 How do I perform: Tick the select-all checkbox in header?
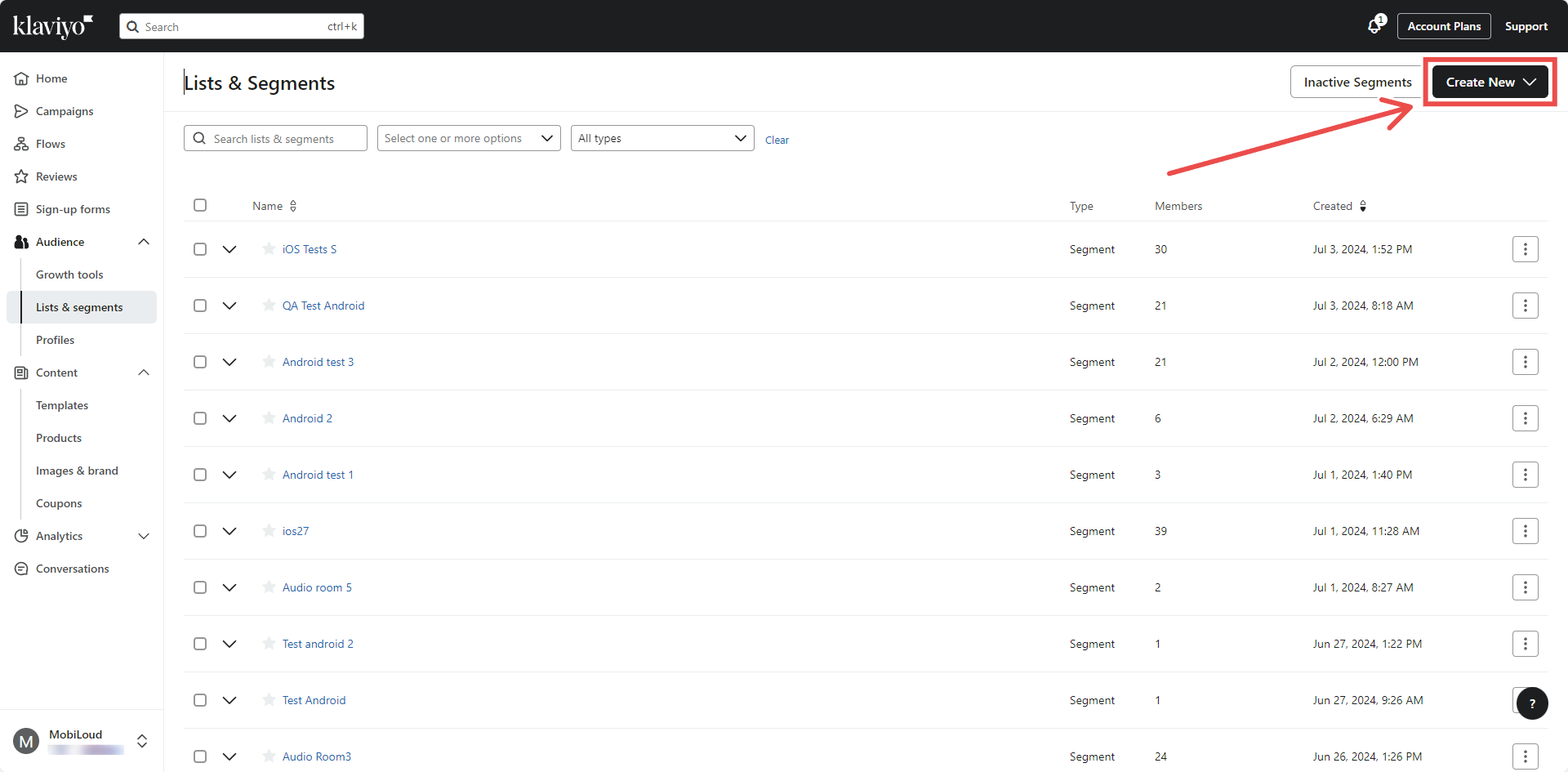click(x=200, y=205)
